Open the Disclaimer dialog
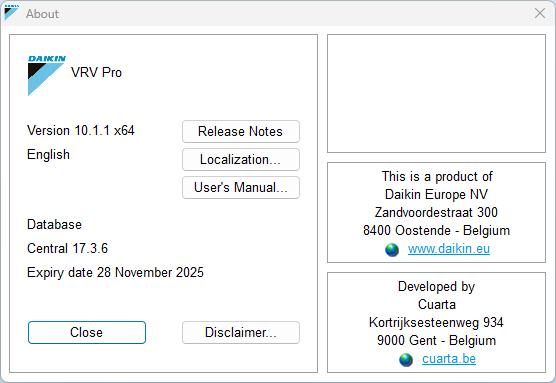Image resolution: width=556 pixels, height=383 pixels. click(x=241, y=333)
